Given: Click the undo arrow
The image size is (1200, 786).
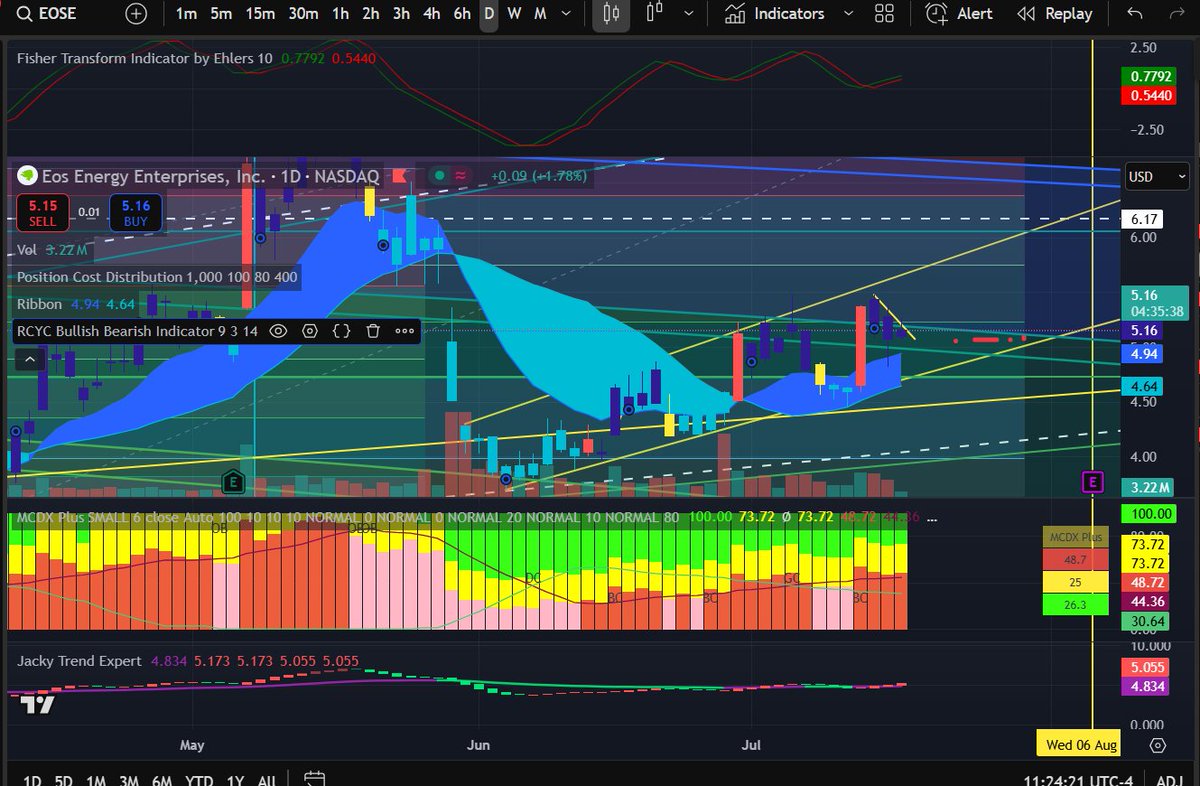Looking at the screenshot, I should point(1134,14).
